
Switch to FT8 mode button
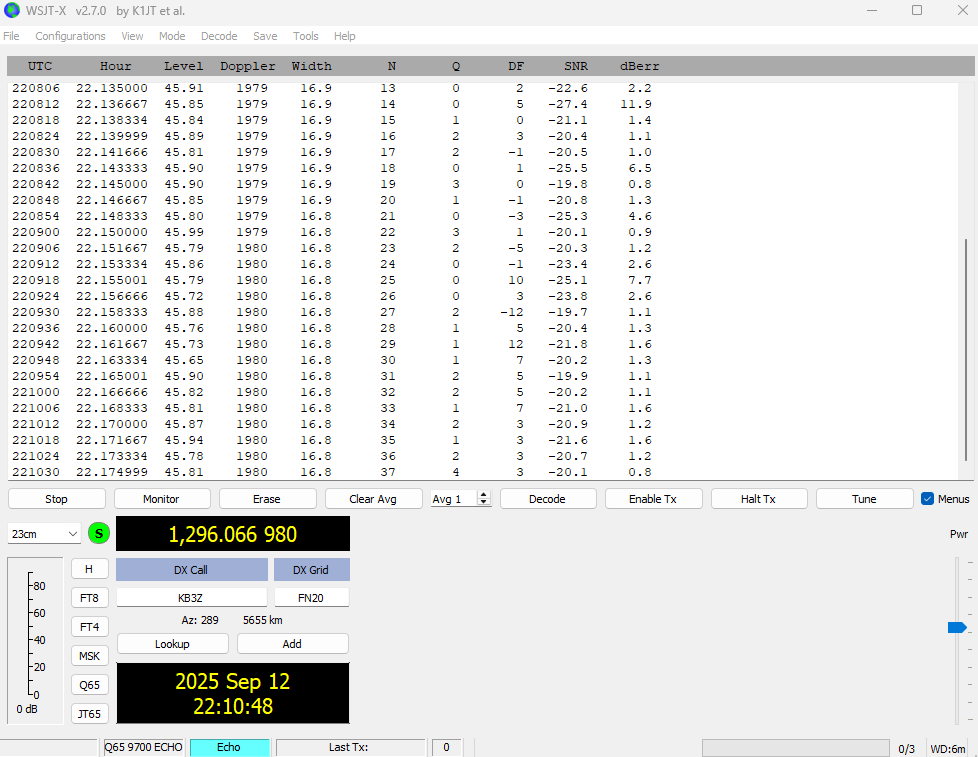[89, 598]
